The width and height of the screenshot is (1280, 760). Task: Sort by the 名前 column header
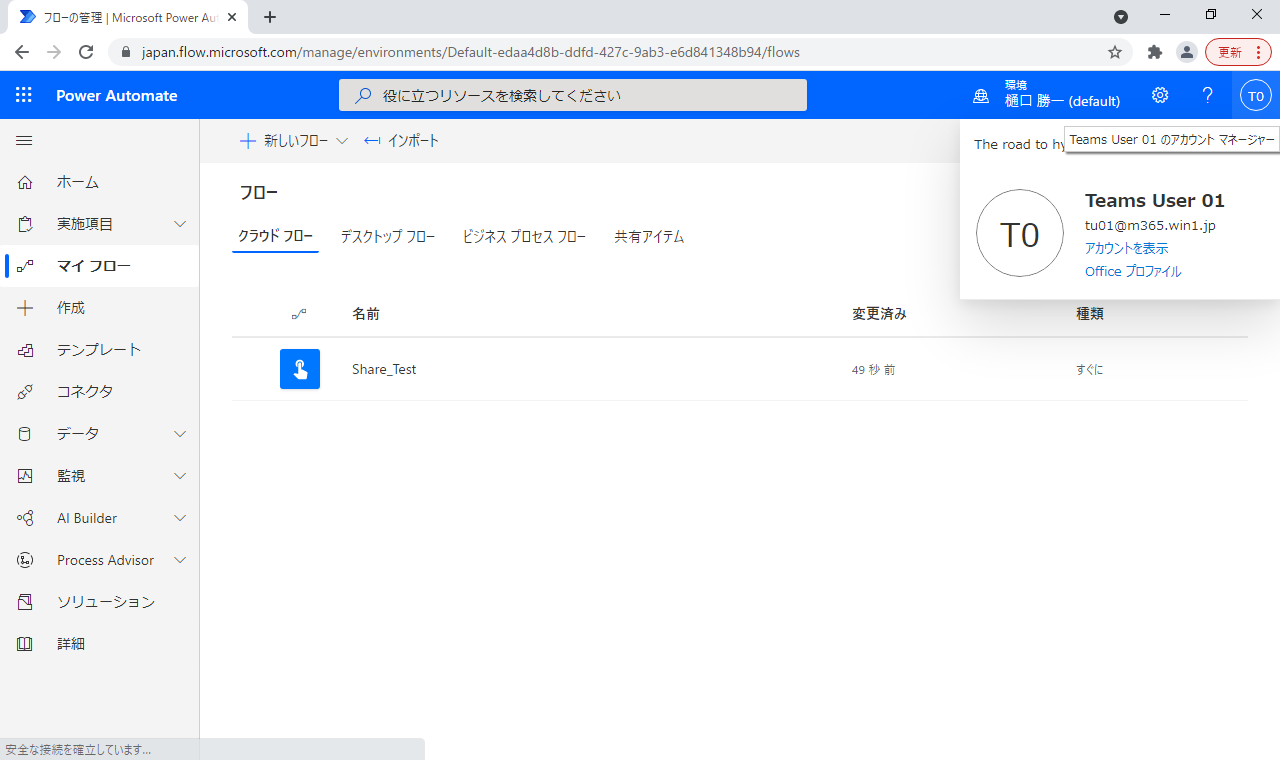[366, 314]
